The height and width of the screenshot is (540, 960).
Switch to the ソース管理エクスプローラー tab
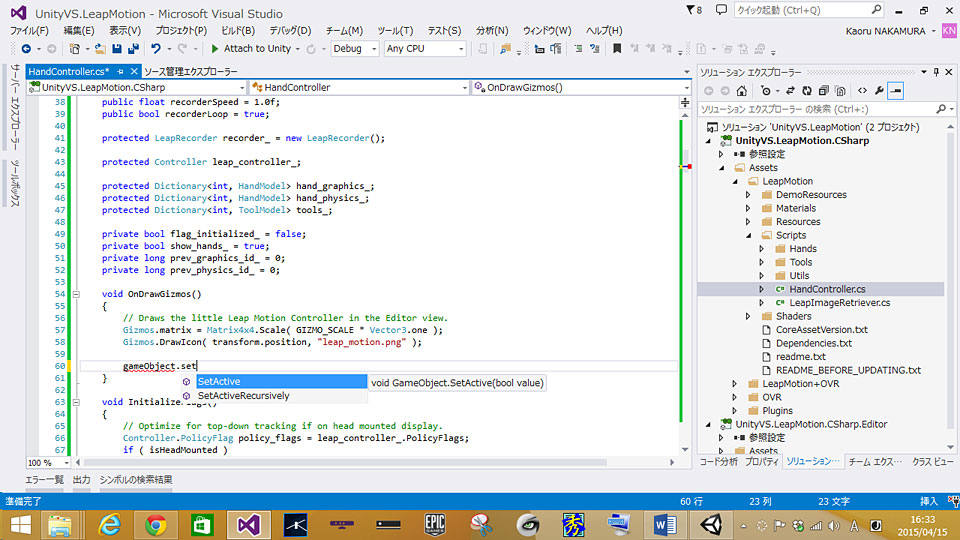click(191, 72)
